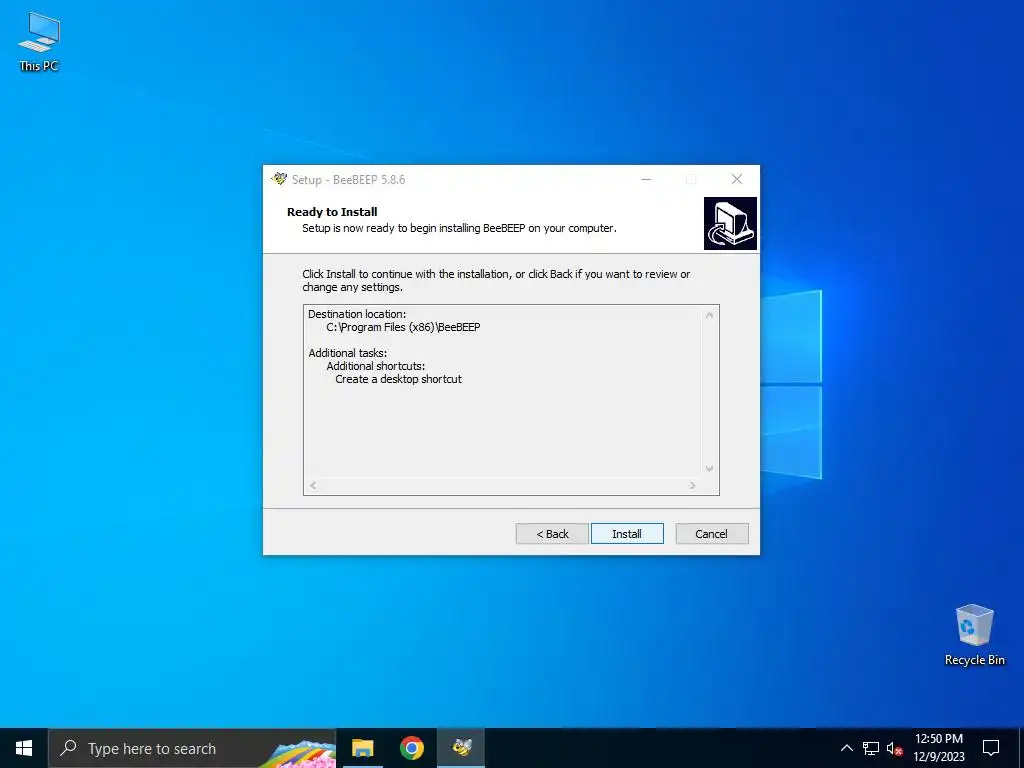The image size is (1024, 768).
Task: Cancel the BeeBEEP setup
Action: tap(711, 534)
